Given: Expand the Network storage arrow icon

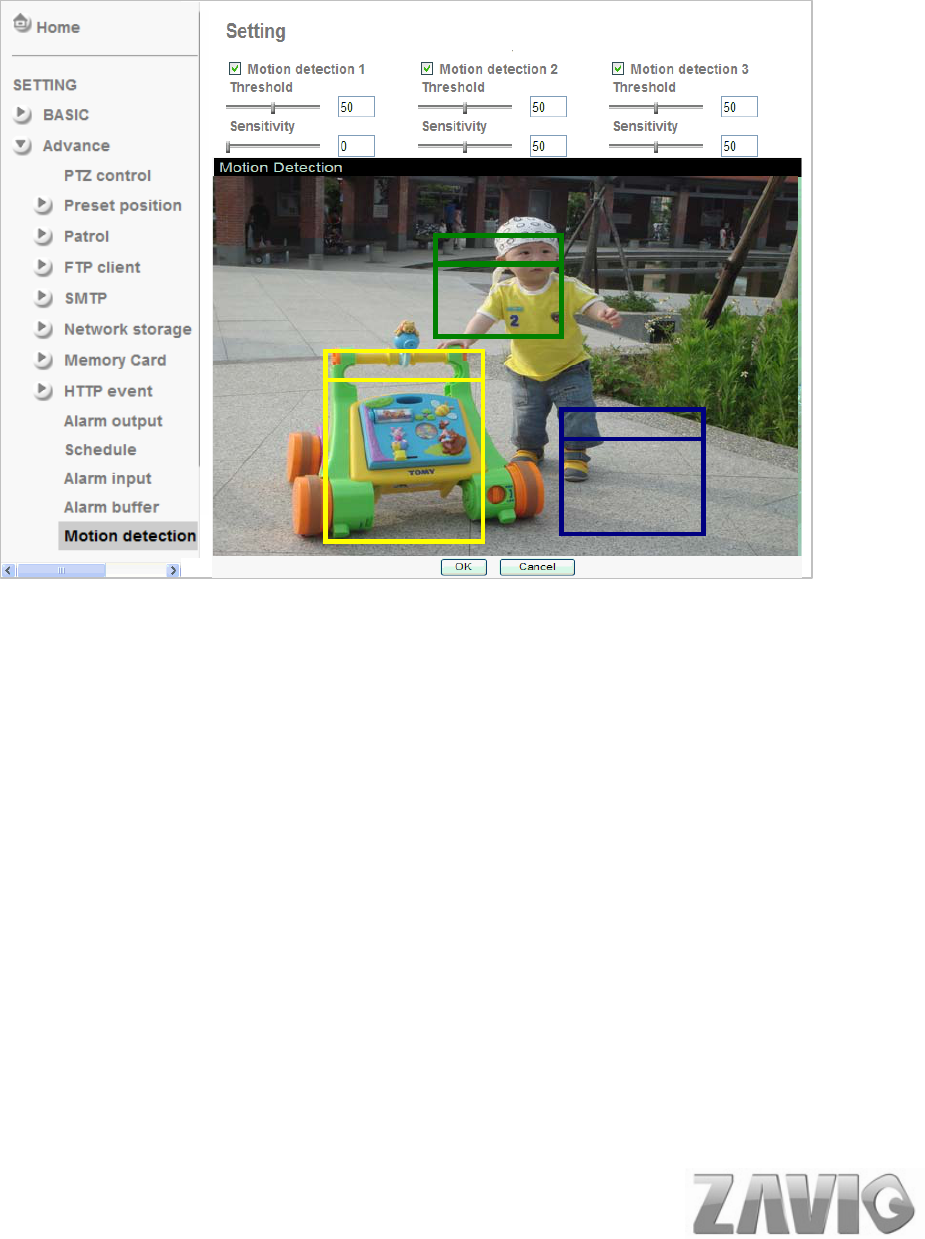Looking at the screenshot, I should pos(43,329).
